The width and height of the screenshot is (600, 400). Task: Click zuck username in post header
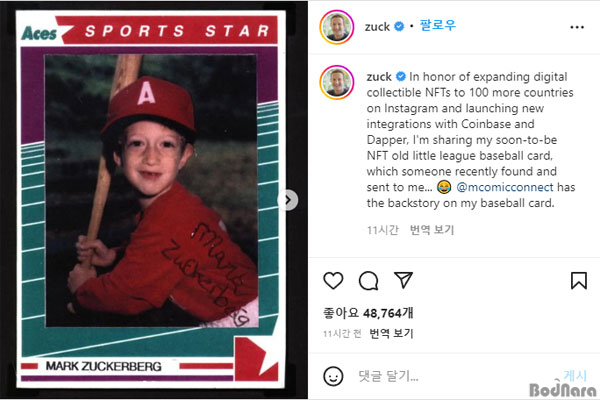(377, 27)
